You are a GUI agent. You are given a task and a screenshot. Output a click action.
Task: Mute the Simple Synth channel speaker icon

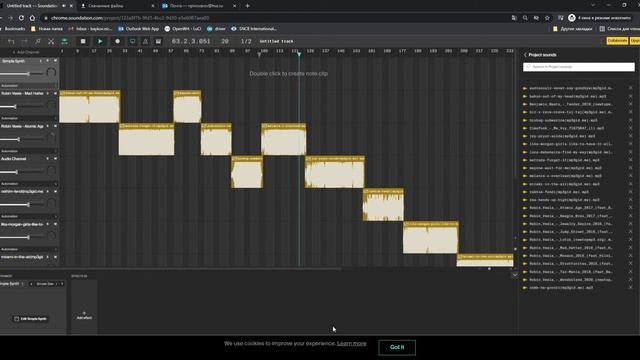[56, 61]
